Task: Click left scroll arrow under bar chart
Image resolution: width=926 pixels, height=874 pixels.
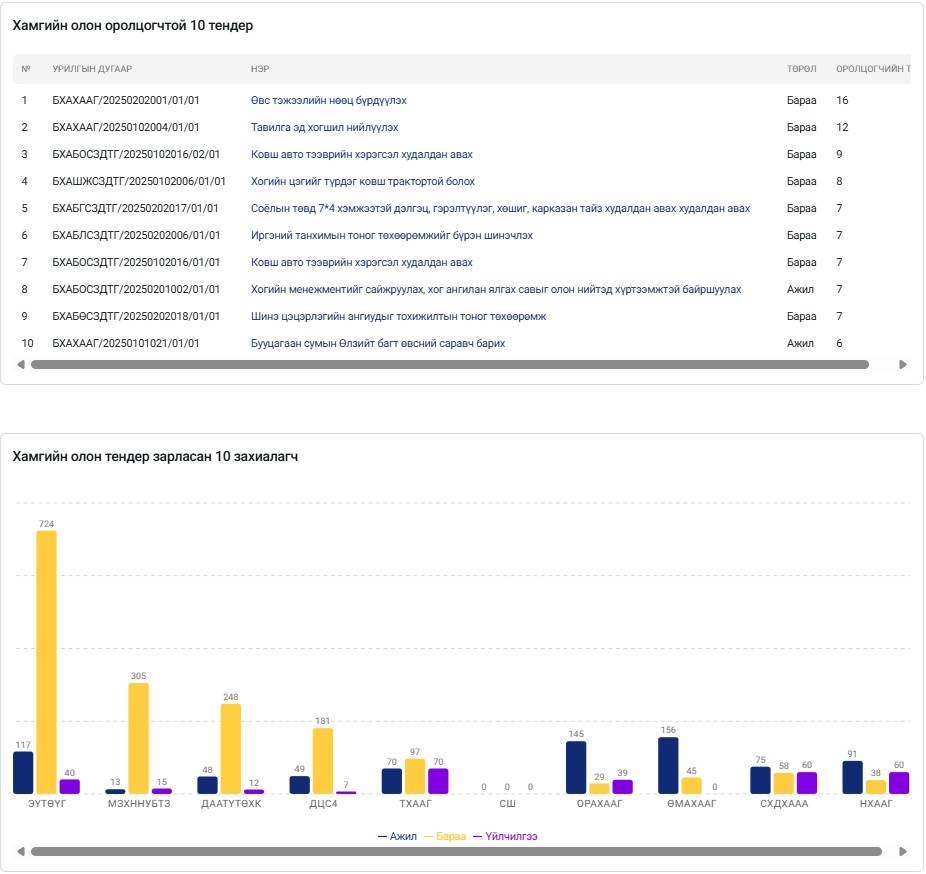Action: pyautogui.click(x=21, y=852)
